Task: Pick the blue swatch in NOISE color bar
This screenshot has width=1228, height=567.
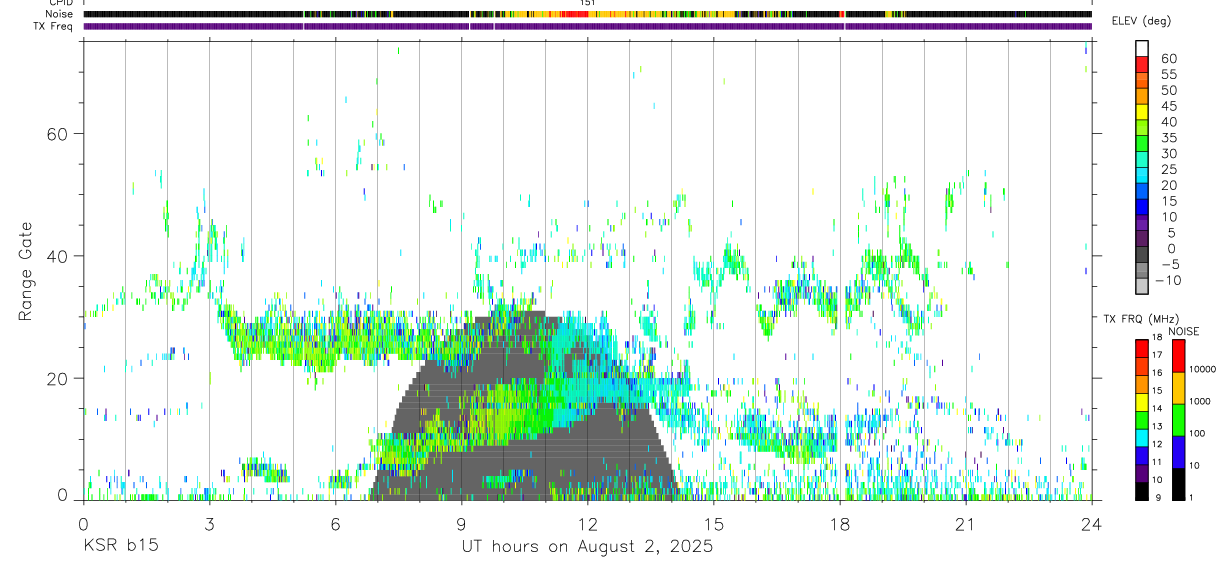Action: pos(1178,451)
